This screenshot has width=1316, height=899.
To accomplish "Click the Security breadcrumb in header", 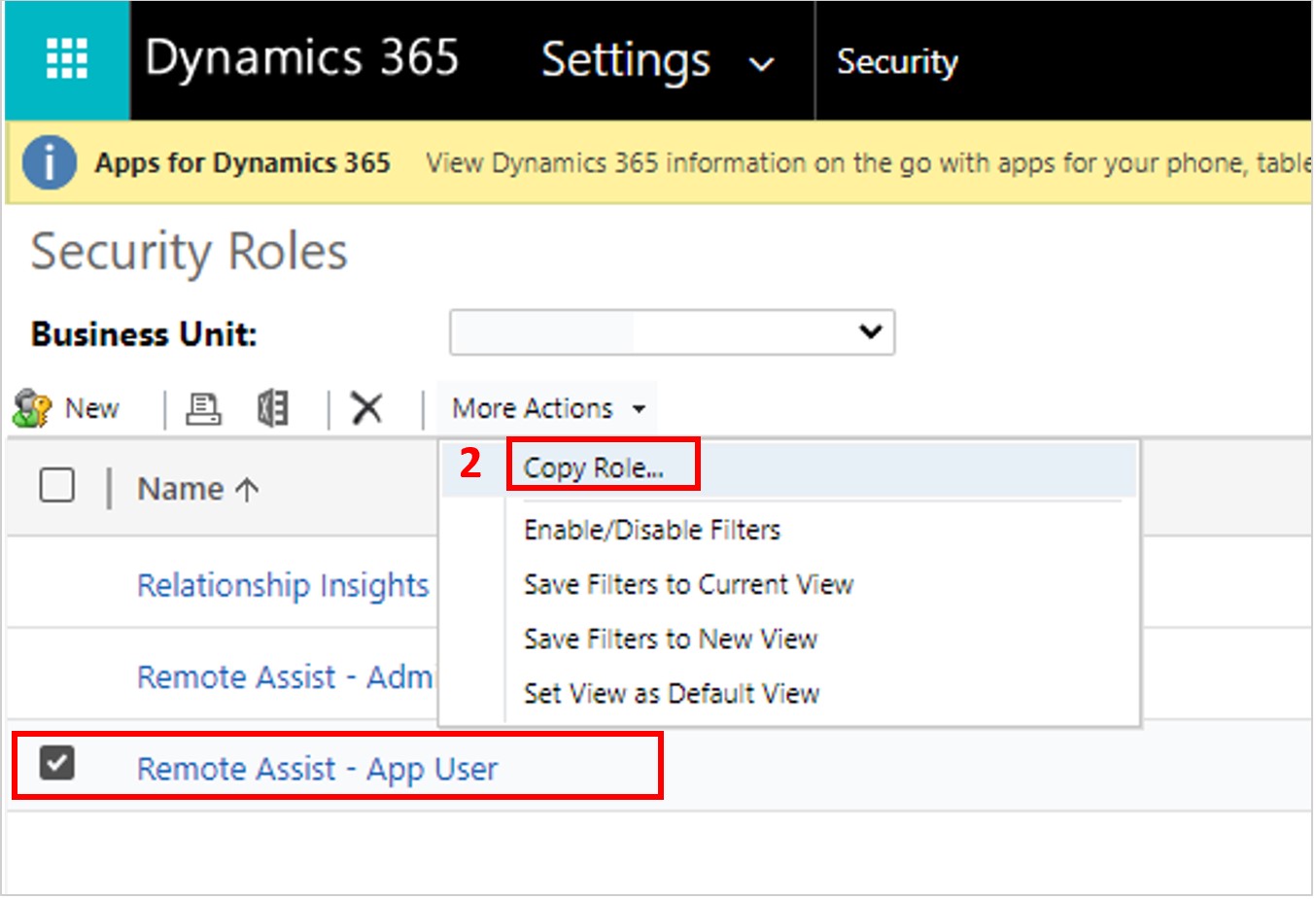I will (897, 61).
